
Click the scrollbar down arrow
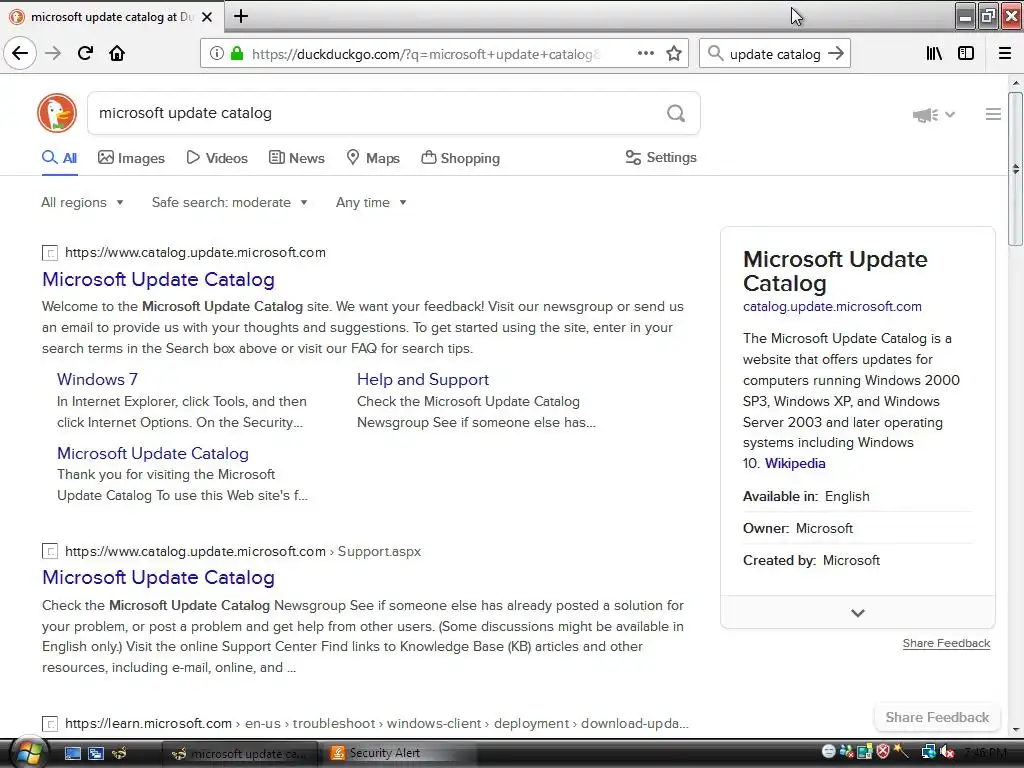click(x=1015, y=730)
